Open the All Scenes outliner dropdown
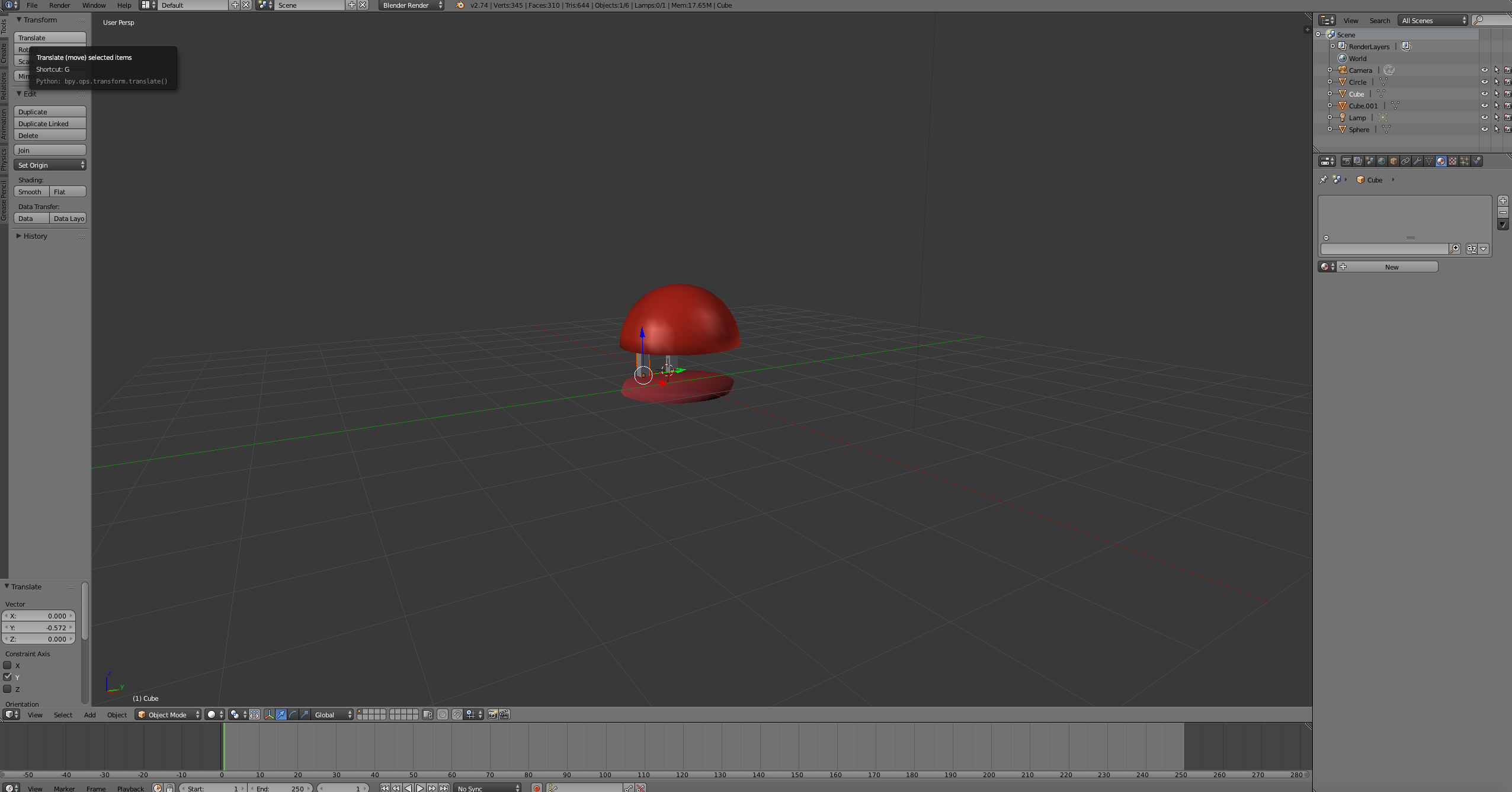 [1433, 20]
